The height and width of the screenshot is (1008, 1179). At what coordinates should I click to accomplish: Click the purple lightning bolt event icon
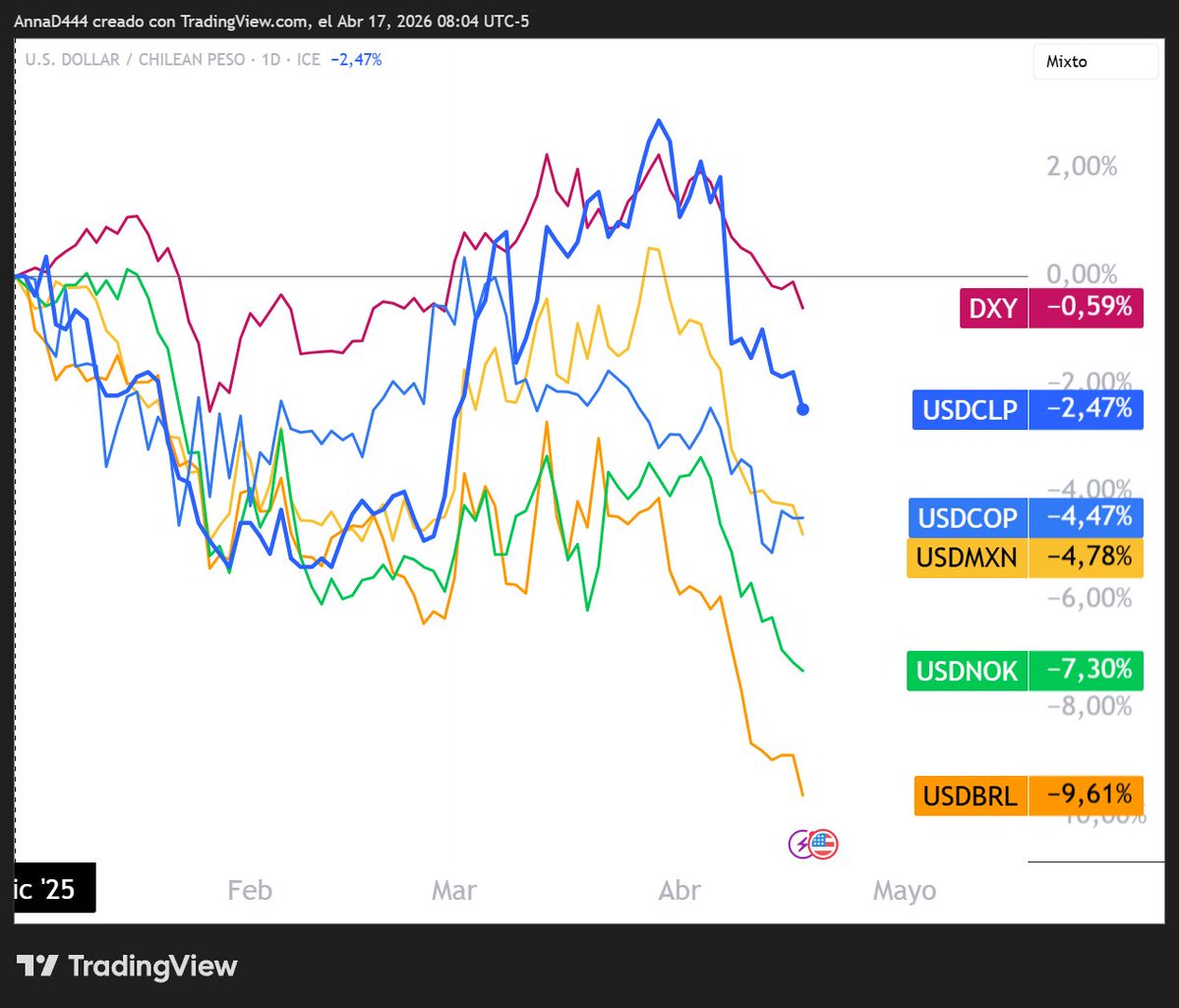pos(800,844)
